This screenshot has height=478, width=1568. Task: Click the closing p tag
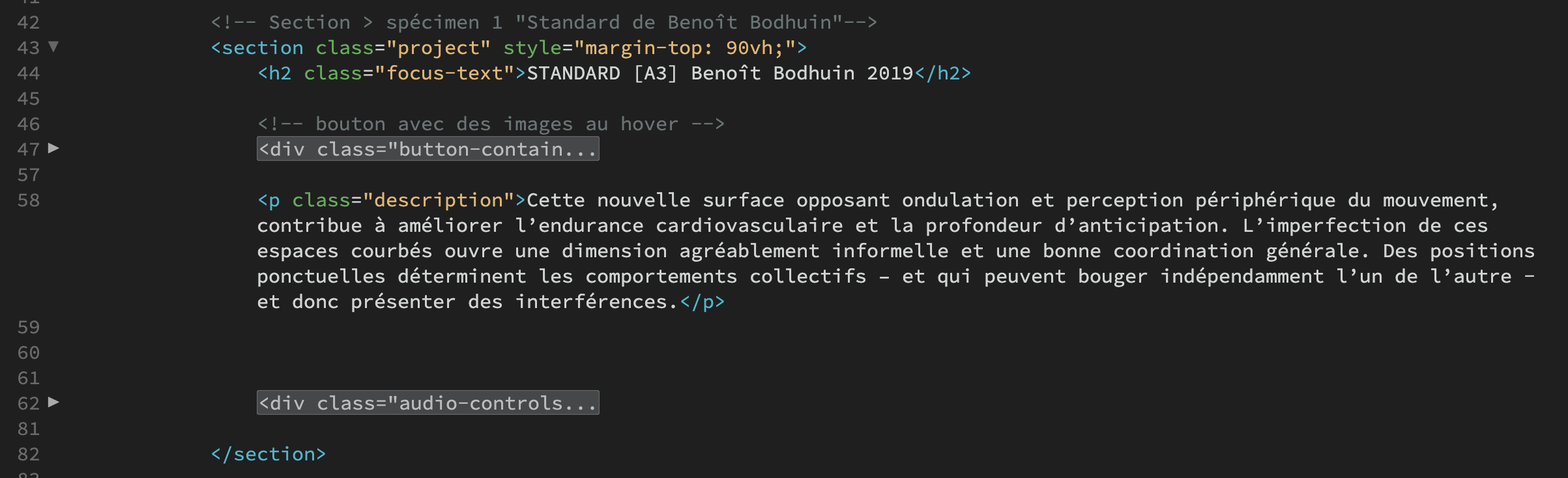(702, 302)
